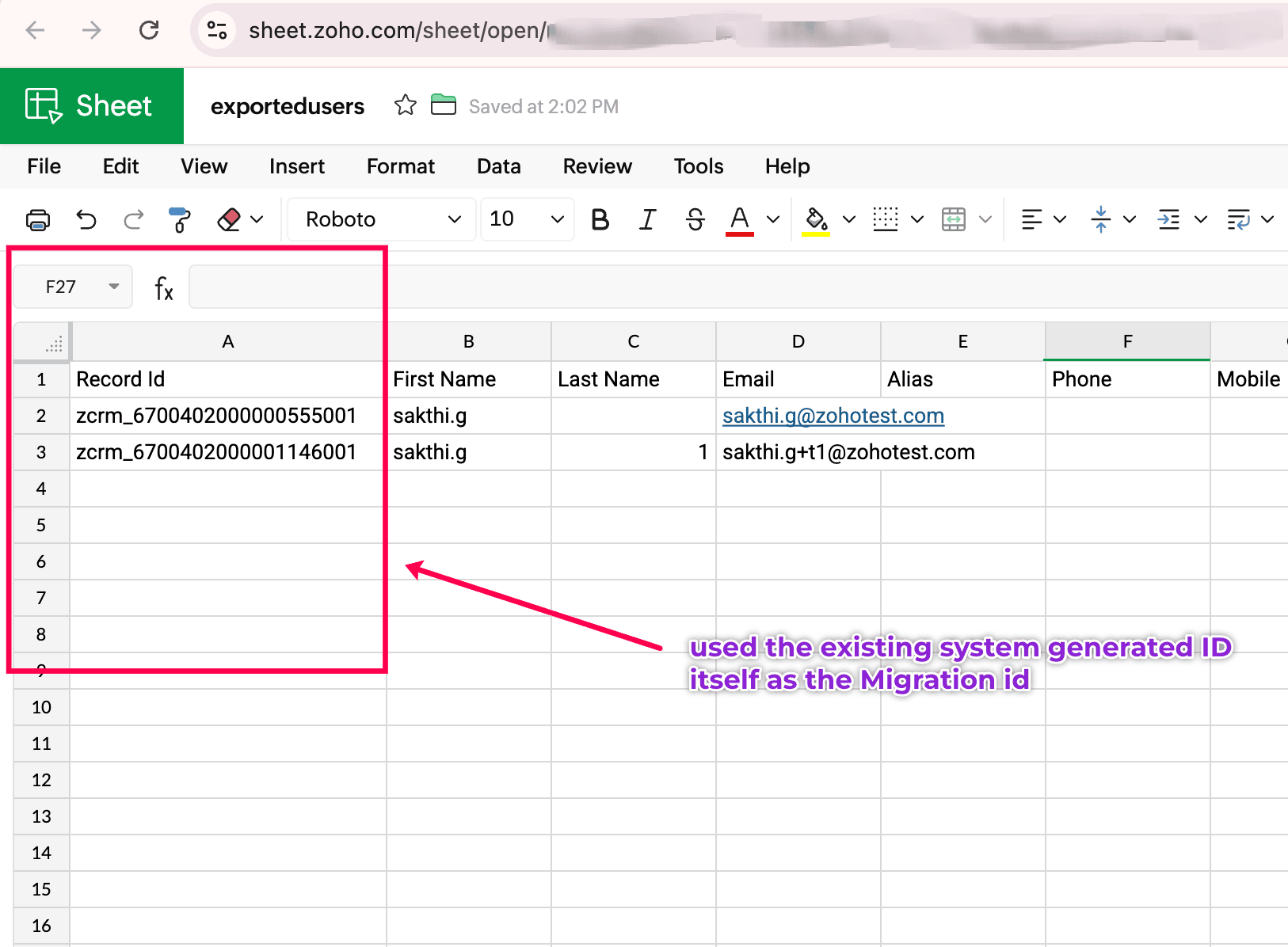Image resolution: width=1288 pixels, height=947 pixels.
Task: Toggle Bold formatting
Action: pos(600,219)
